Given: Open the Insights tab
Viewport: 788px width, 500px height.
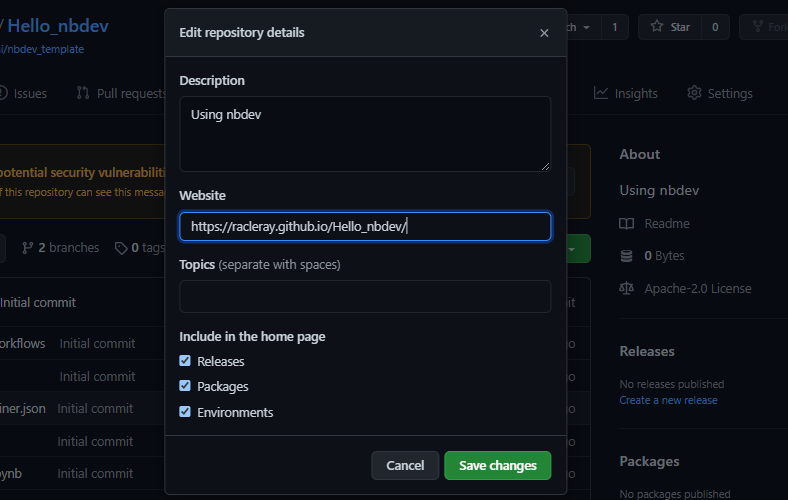Looking at the screenshot, I should [x=625, y=93].
